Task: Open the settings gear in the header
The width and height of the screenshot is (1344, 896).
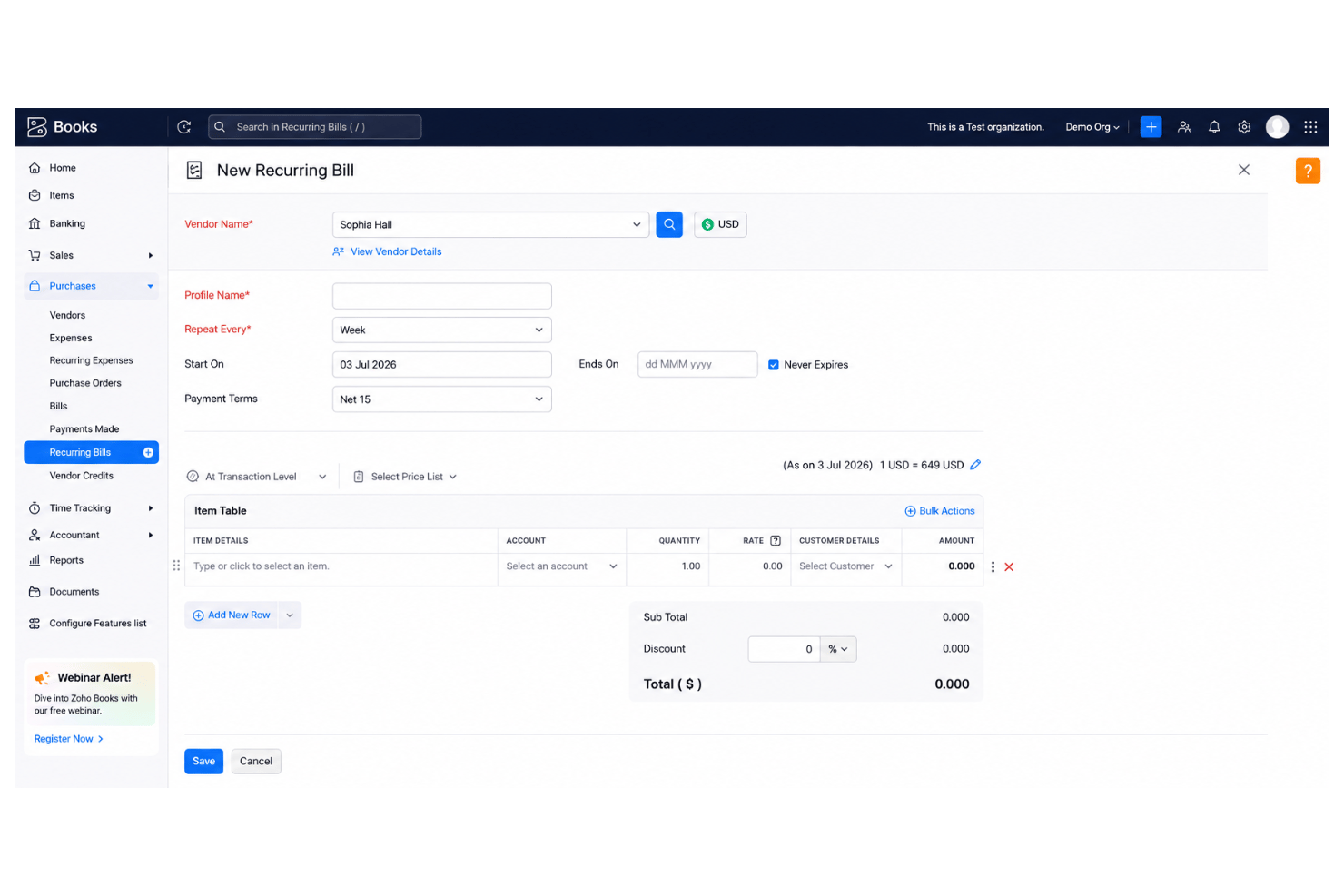Action: (1244, 127)
